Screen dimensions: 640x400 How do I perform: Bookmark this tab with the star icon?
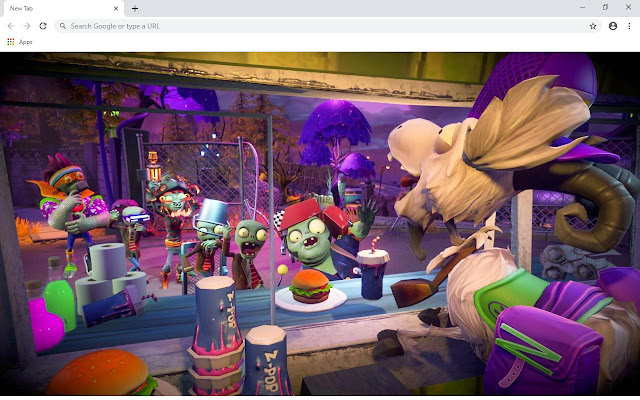pyautogui.click(x=593, y=26)
